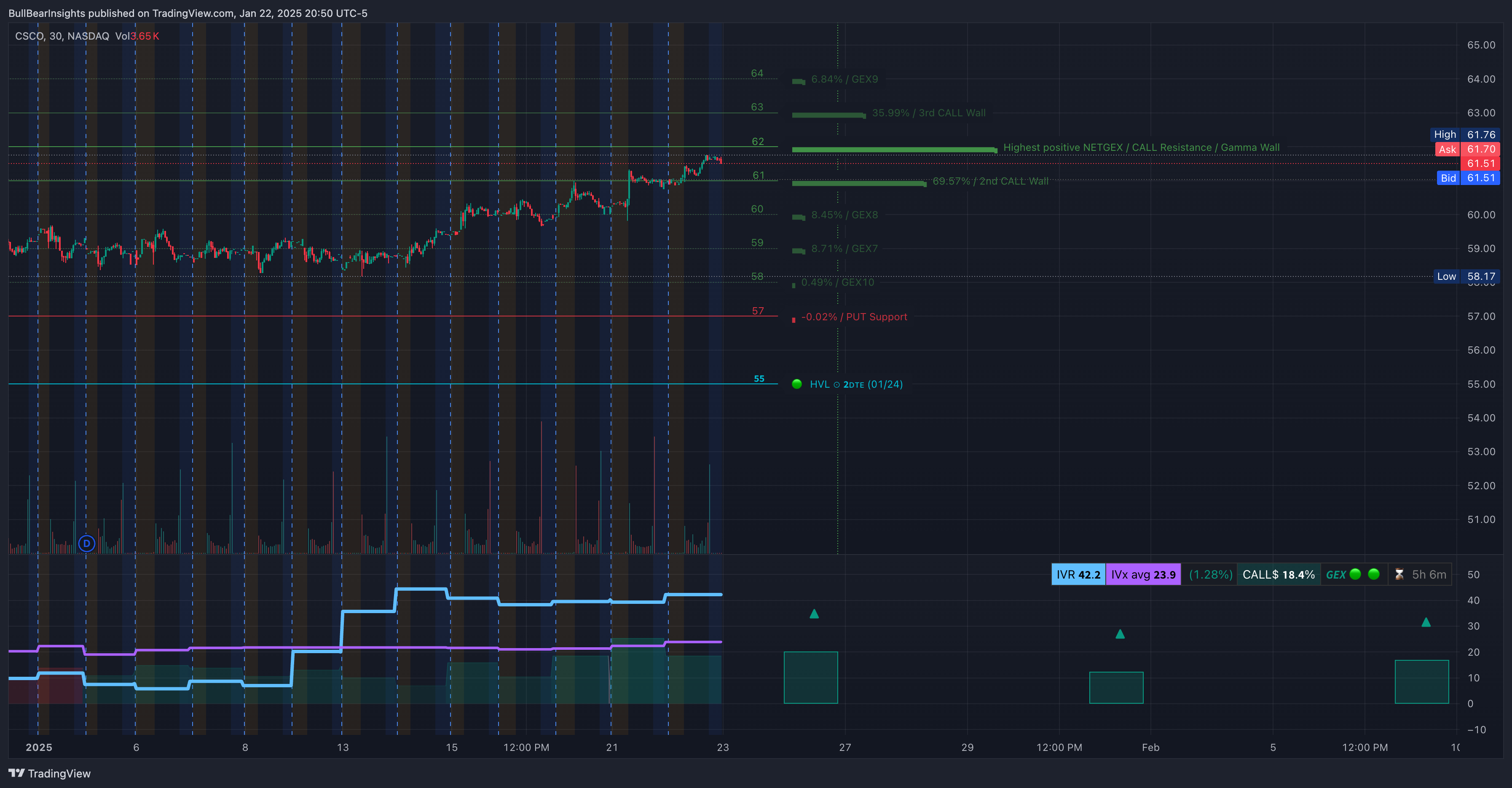Click the IVx avg 23.9 badge
This screenshot has width=1512, height=788.
[1143, 574]
